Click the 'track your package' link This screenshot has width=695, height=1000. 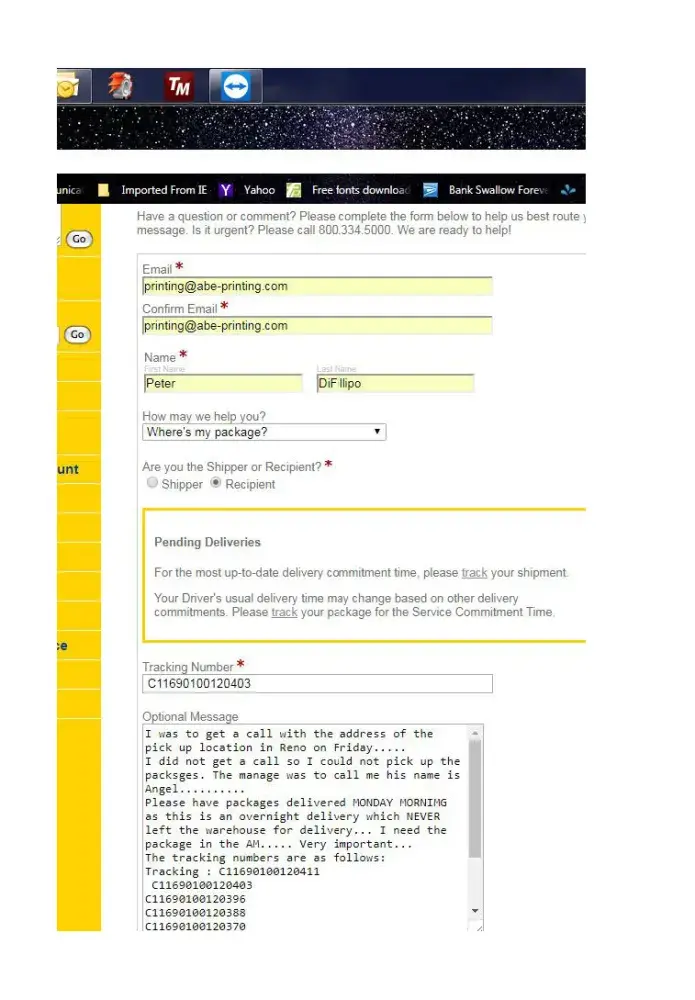(x=285, y=612)
